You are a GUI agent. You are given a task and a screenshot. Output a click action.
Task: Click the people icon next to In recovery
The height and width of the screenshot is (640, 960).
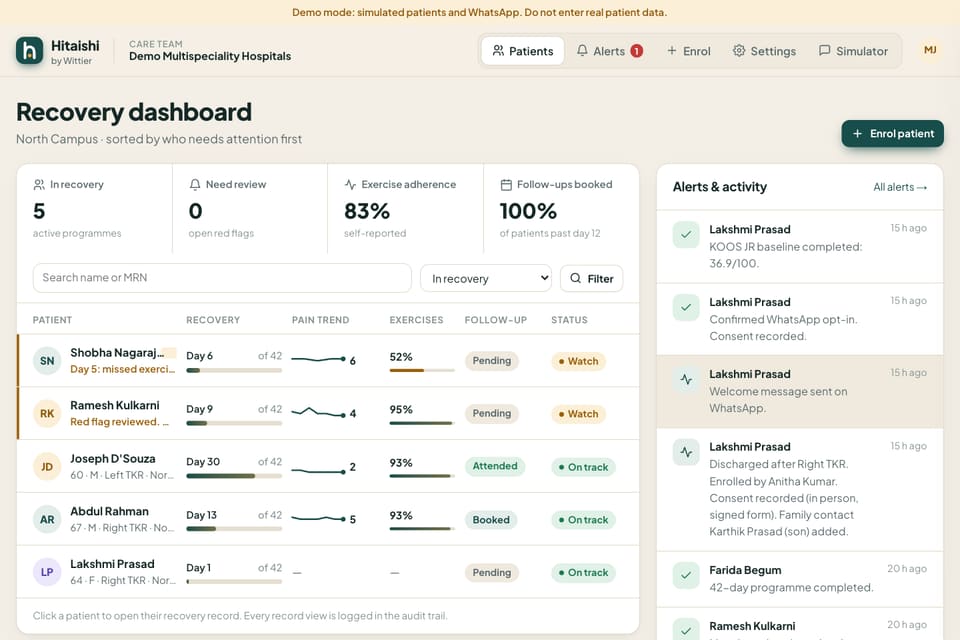pos(39,184)
